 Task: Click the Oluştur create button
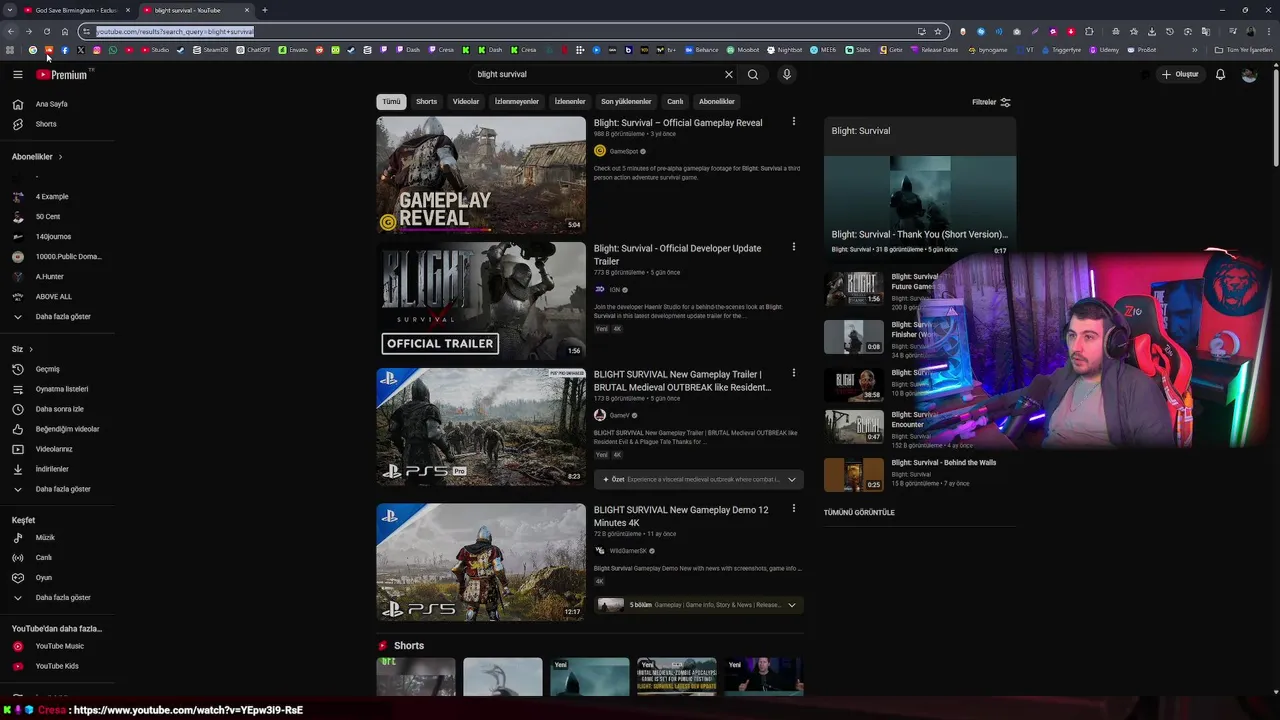click(x=1180, y=74)
